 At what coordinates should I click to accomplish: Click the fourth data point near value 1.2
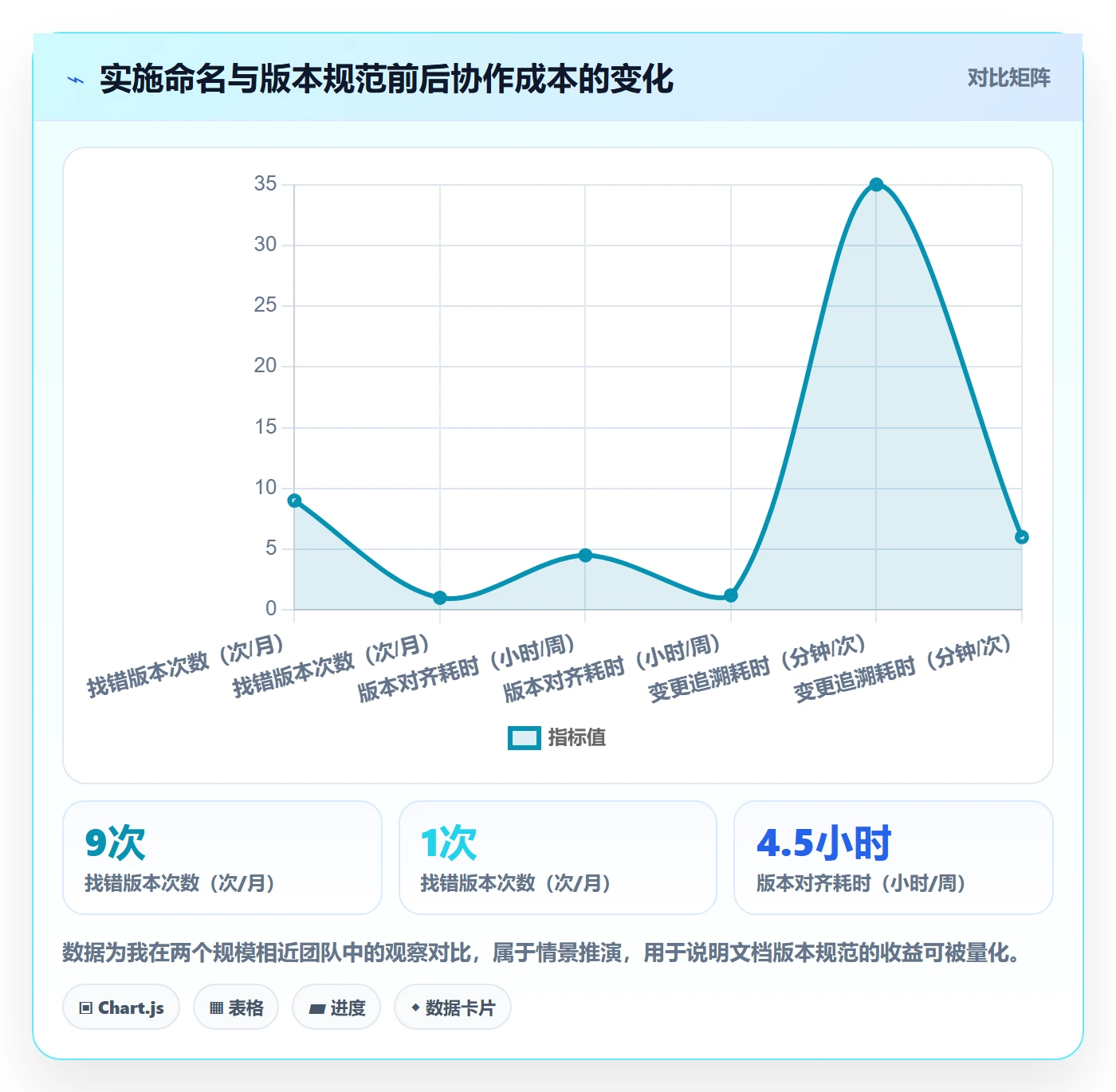click(x=731, y=595)
